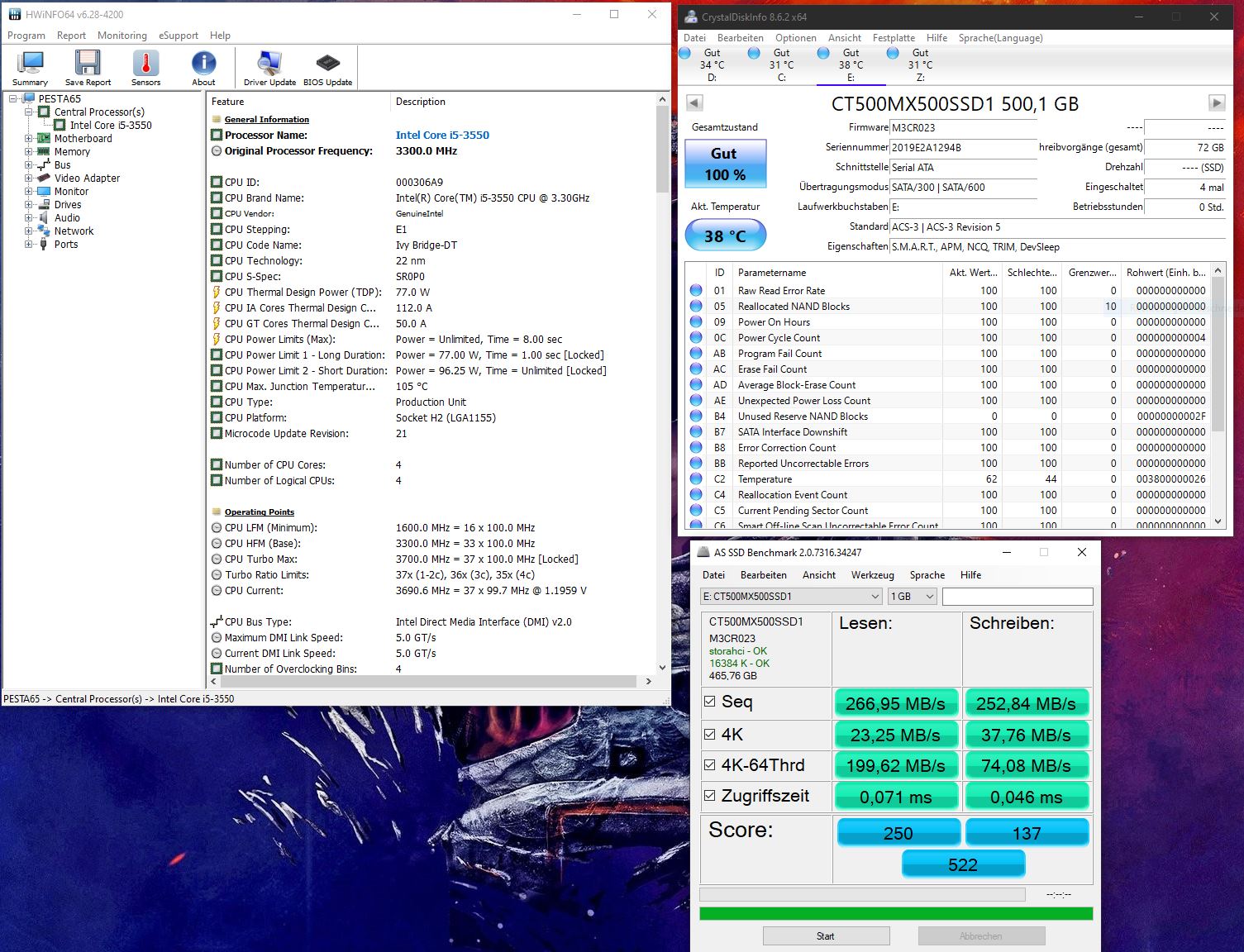Disable the 4K-64Thrd benchmark test

710,764
